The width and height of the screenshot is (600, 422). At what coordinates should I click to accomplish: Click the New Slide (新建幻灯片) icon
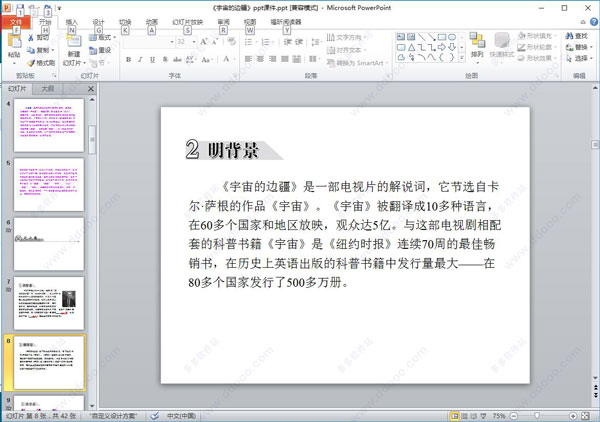tap(74, 42)
